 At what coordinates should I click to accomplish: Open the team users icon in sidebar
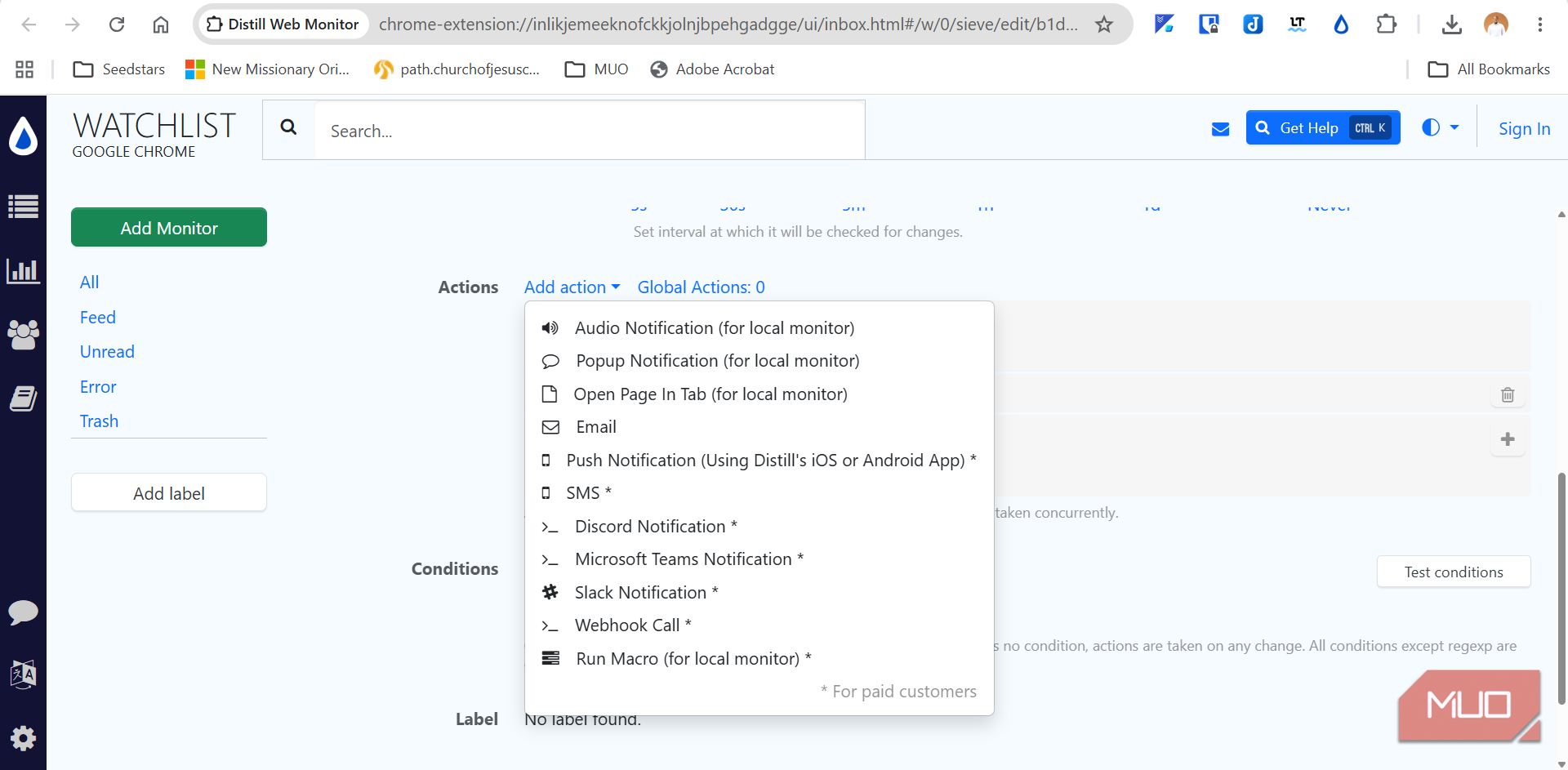click(23, 334)
